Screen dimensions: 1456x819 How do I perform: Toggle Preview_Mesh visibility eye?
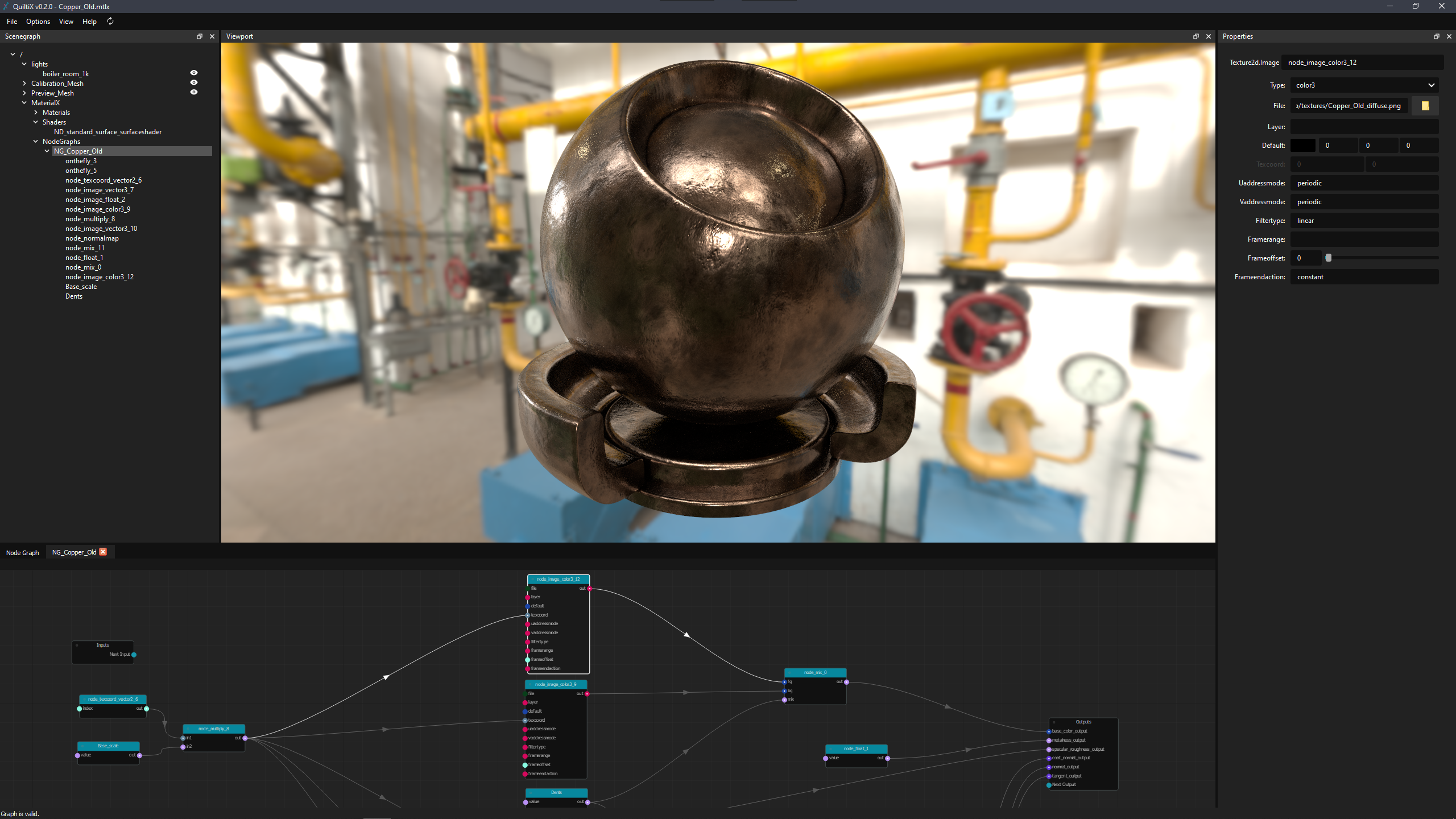pyautogui.click(x=194, y=92)
